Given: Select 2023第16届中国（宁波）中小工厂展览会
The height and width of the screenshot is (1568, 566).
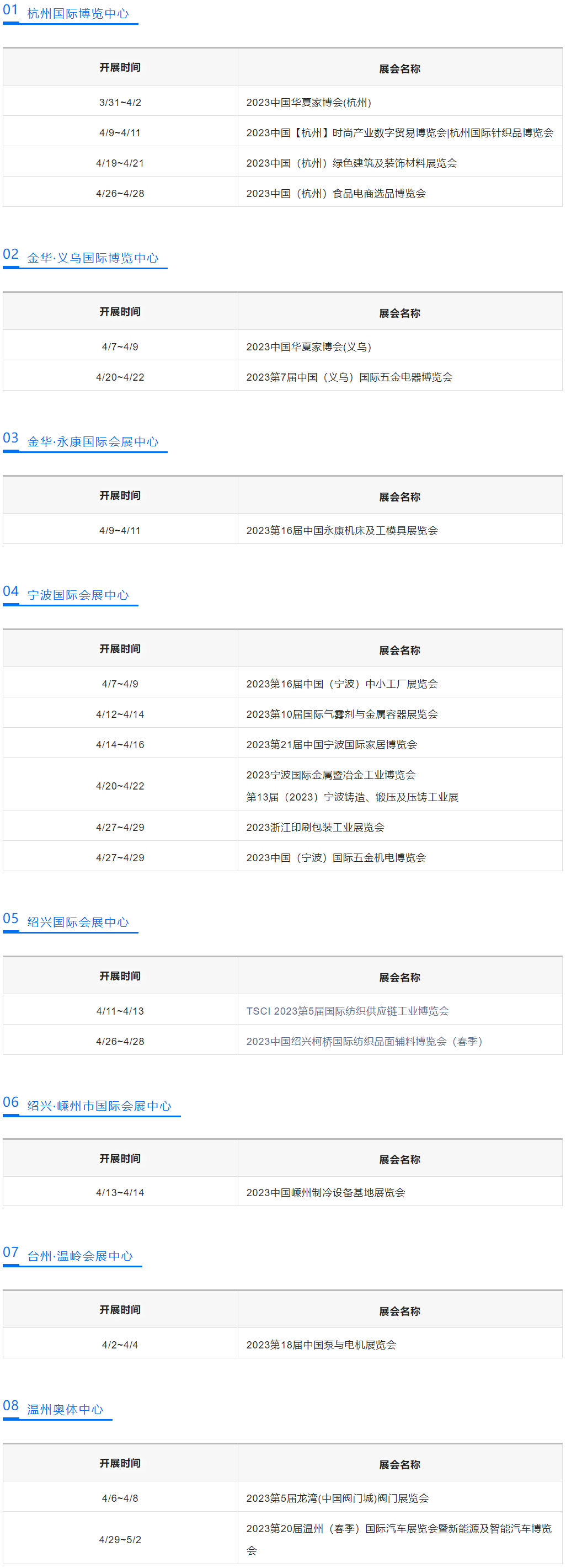Looking at the screenshot, I should 342,684.
